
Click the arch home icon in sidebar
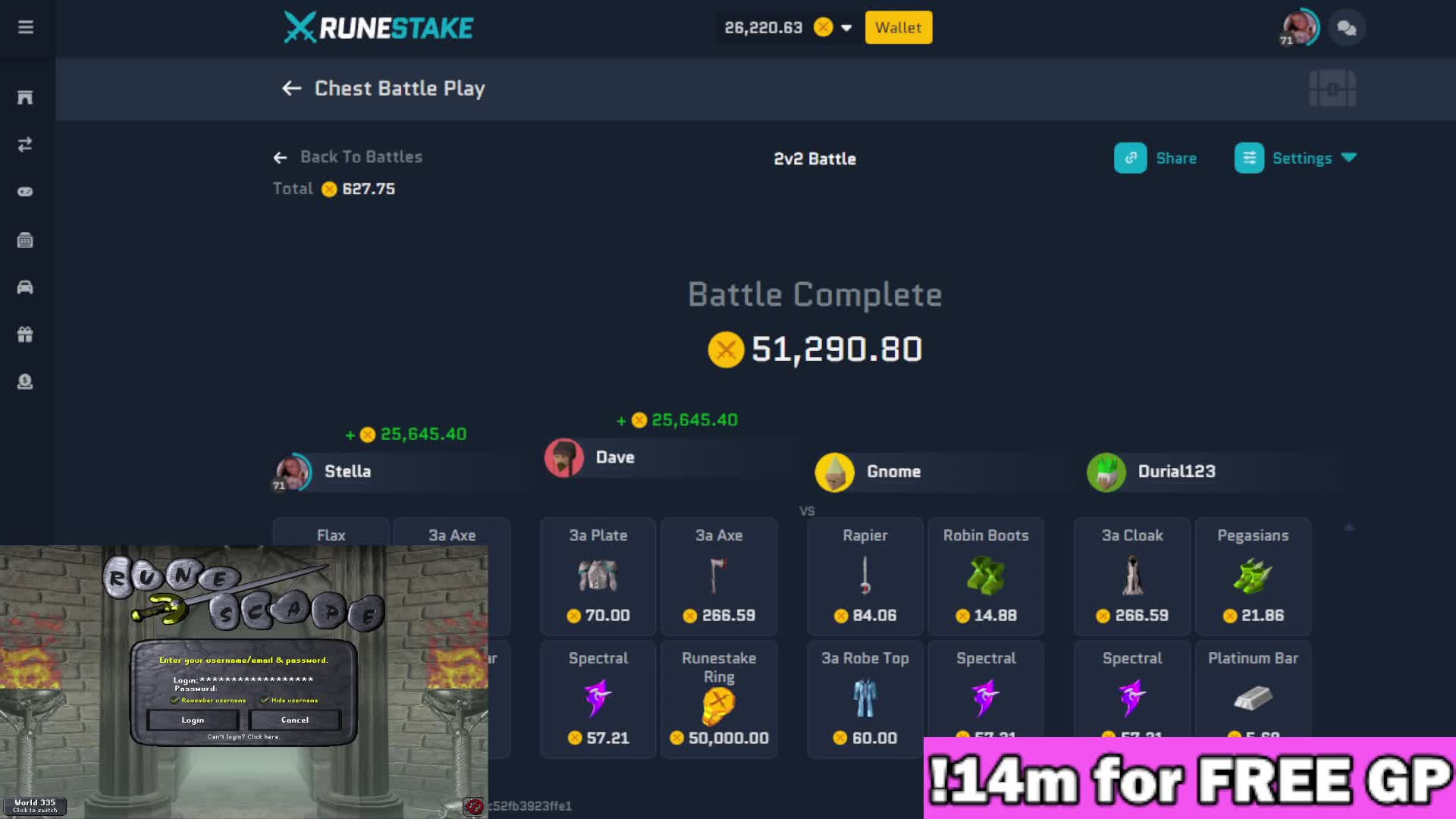25,97
